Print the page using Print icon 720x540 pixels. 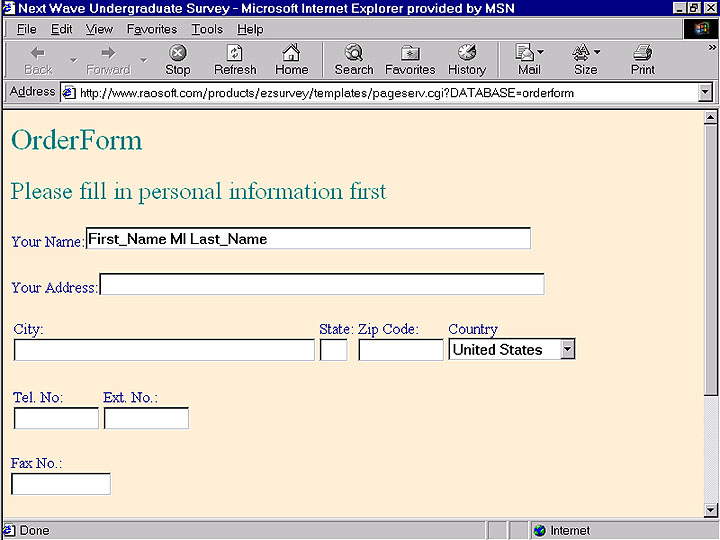(x=642, y=61)
